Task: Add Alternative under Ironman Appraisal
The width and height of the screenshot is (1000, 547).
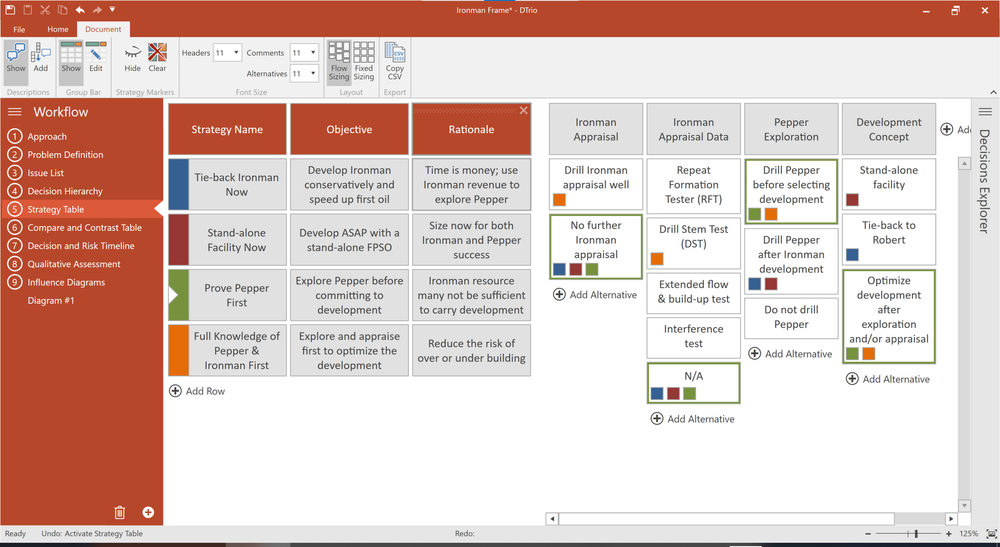Action: pos(594,295)
